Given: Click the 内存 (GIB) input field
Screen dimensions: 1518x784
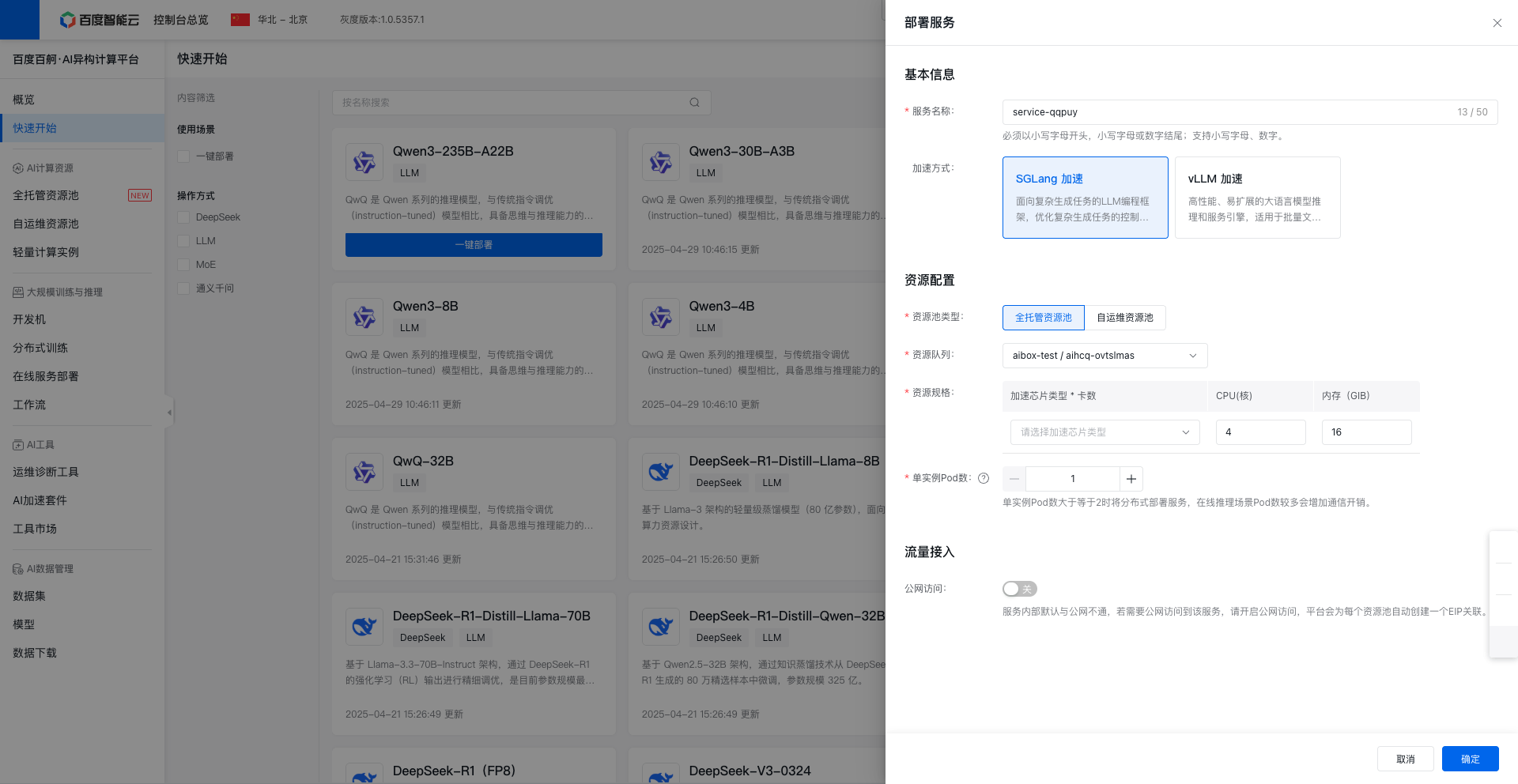Looking at the screenshot, I should (x=1366, y=432).
